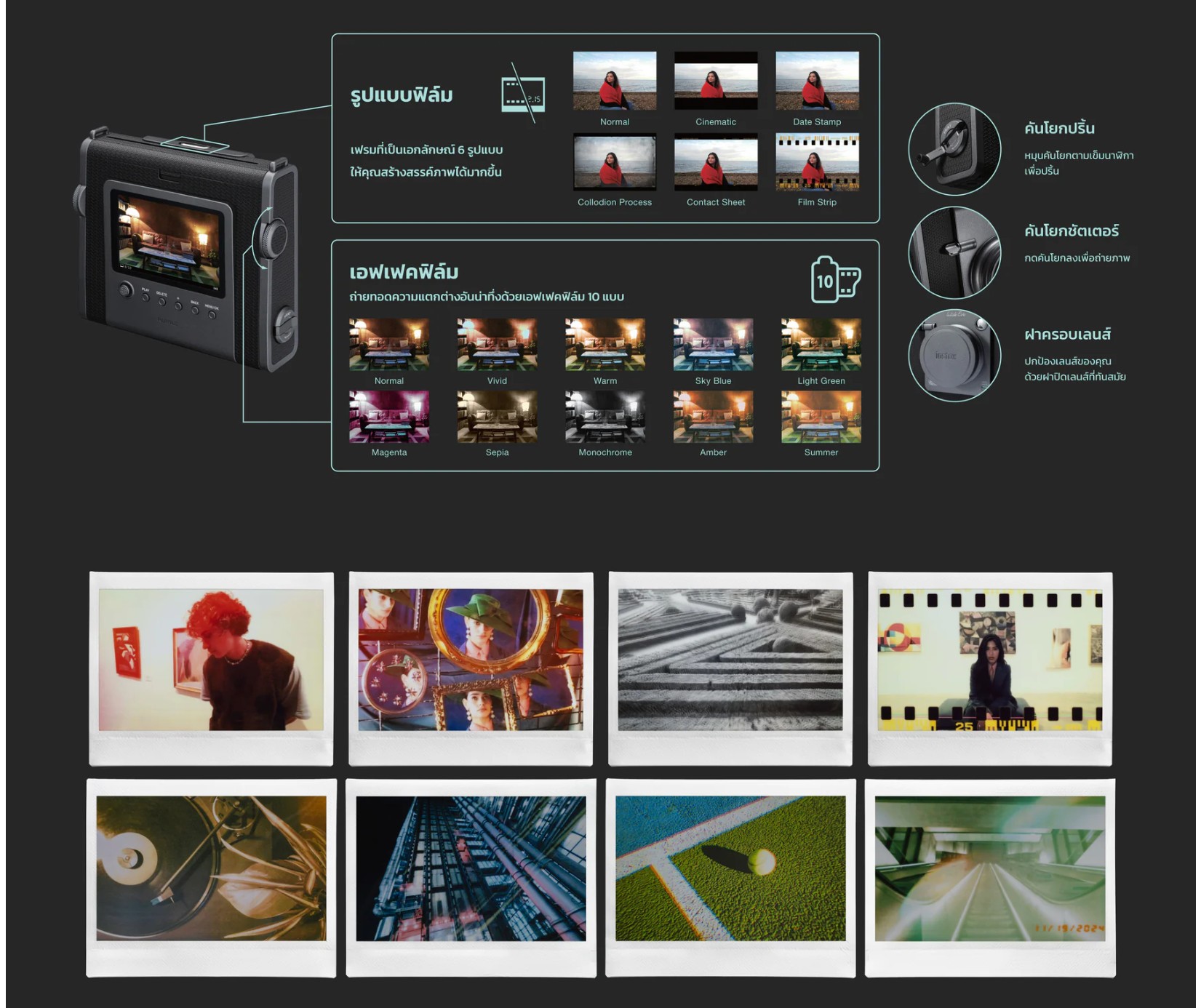The height and width of the screenshot is (1008, 1201).
Task: Select the Monochrome effect thumbnail
Action: [605, 417]
